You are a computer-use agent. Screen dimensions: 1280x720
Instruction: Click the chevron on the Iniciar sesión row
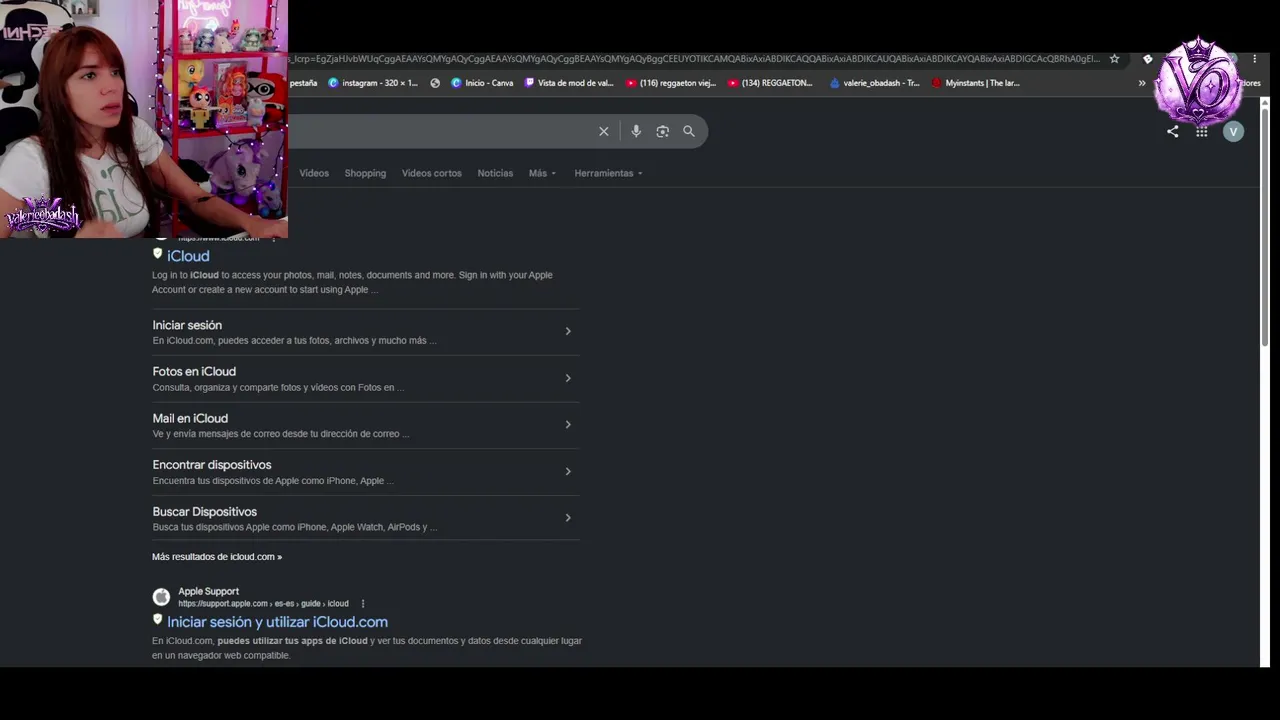click(568, 331)
